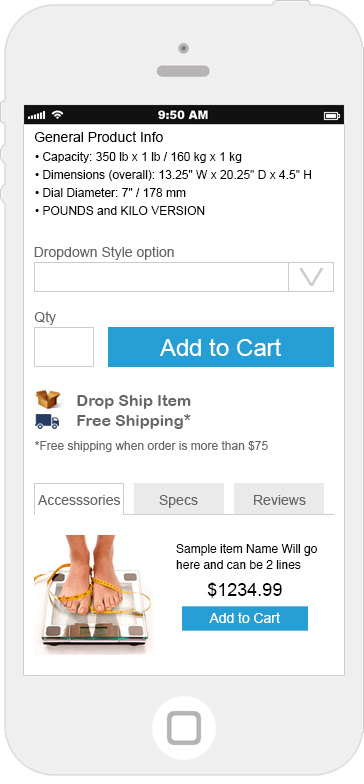Open dropdown using the chevron arrow
The width and height of the screenshot is (364, 784).
pyautogui.click(x=311, y=277)
